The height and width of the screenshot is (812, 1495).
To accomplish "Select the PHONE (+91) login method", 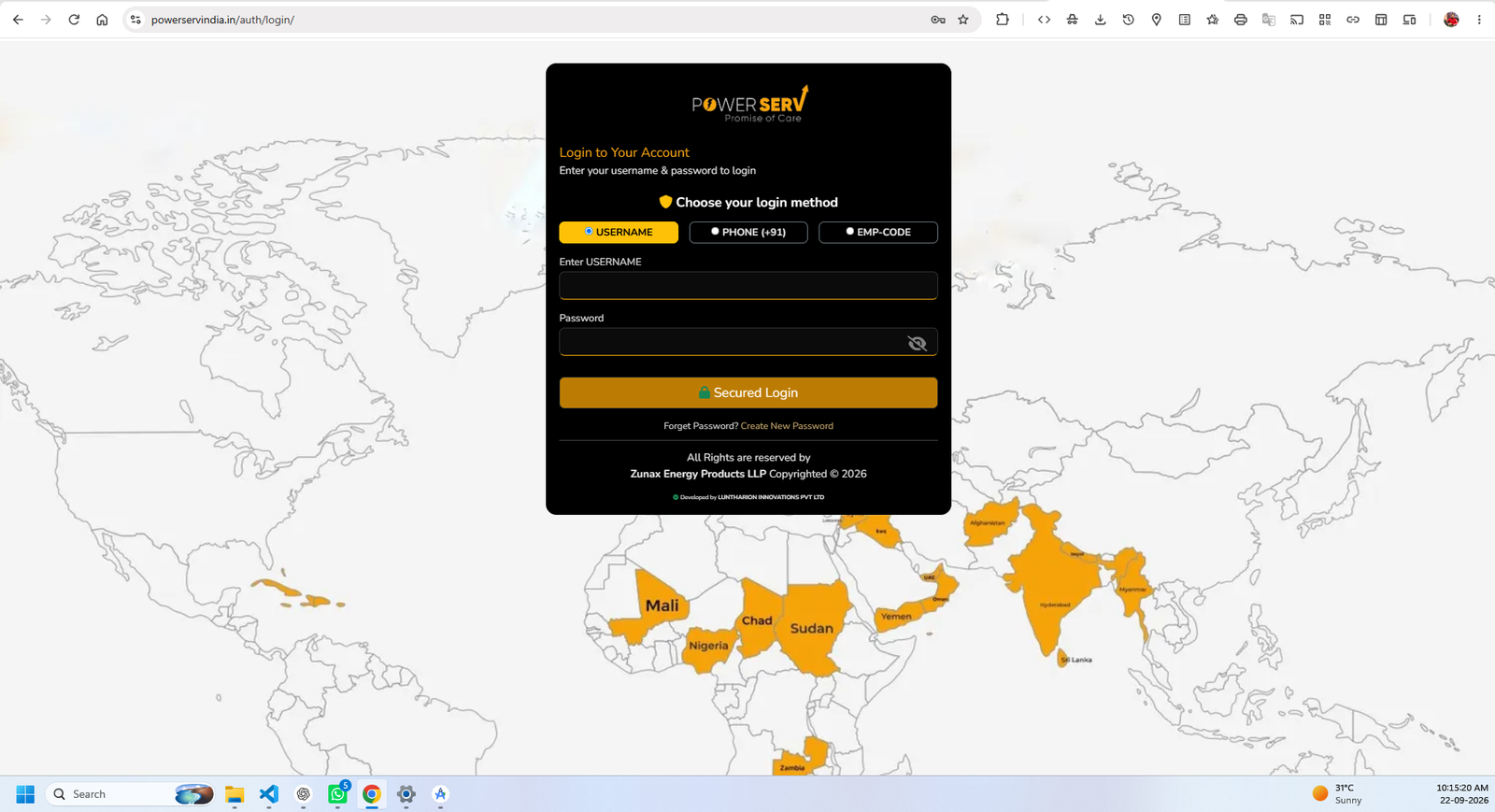I will coord(748,232).
